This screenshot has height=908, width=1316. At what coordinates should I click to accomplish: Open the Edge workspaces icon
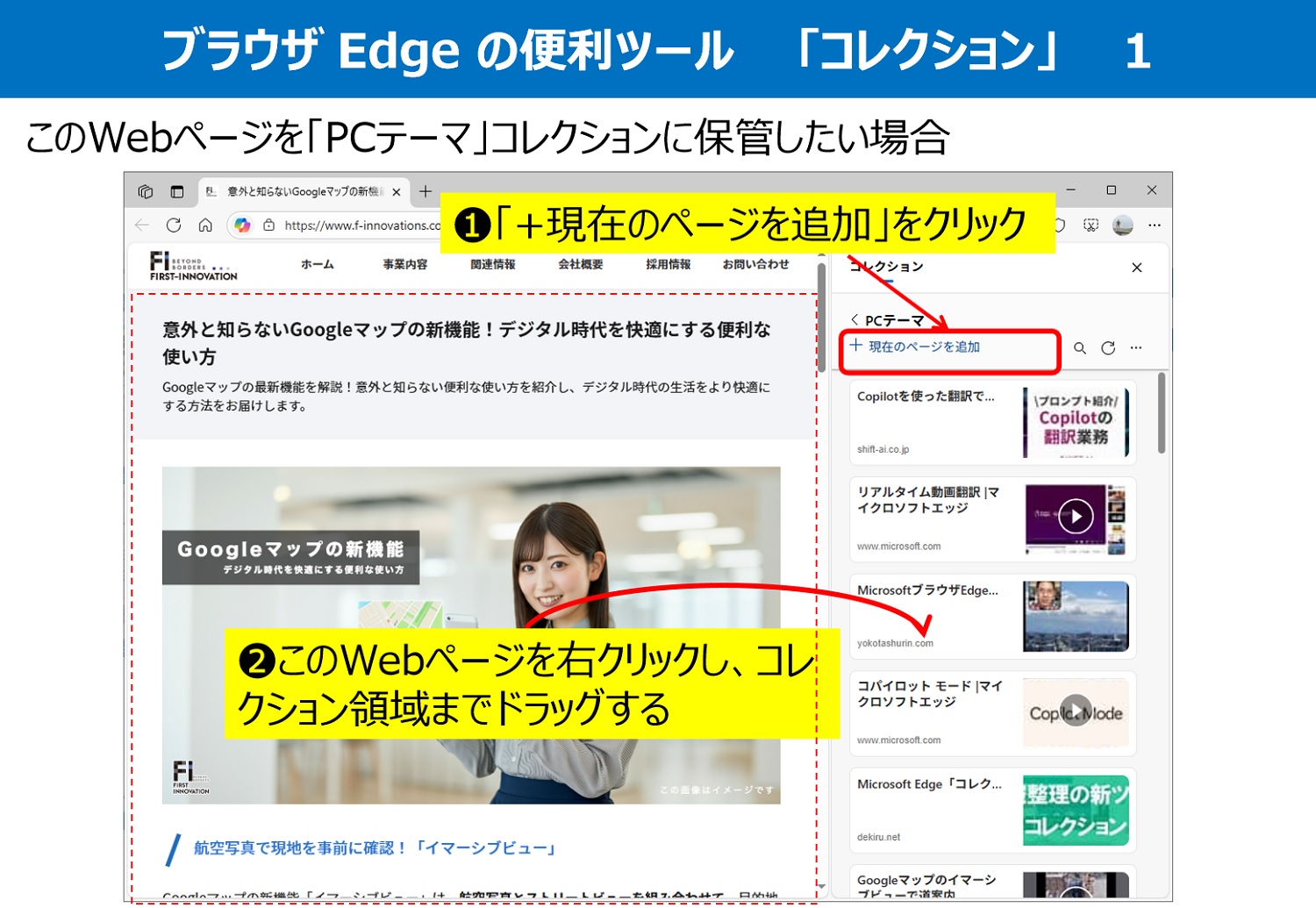tap(146, 191)
